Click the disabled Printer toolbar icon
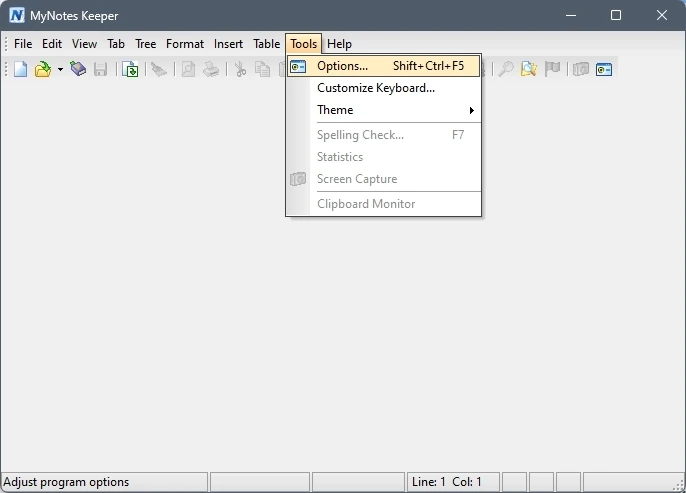 (211, 69)
